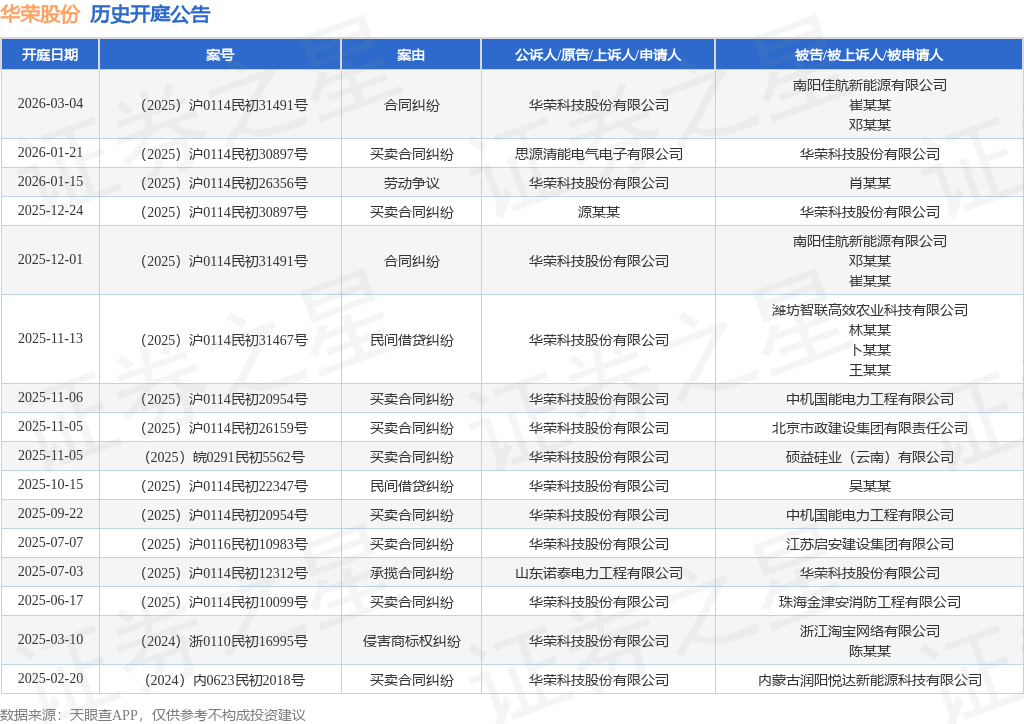The width and height of the screenshot is (1024, 724).
Task: Click the date 2025-07-07
Action: 50,542
